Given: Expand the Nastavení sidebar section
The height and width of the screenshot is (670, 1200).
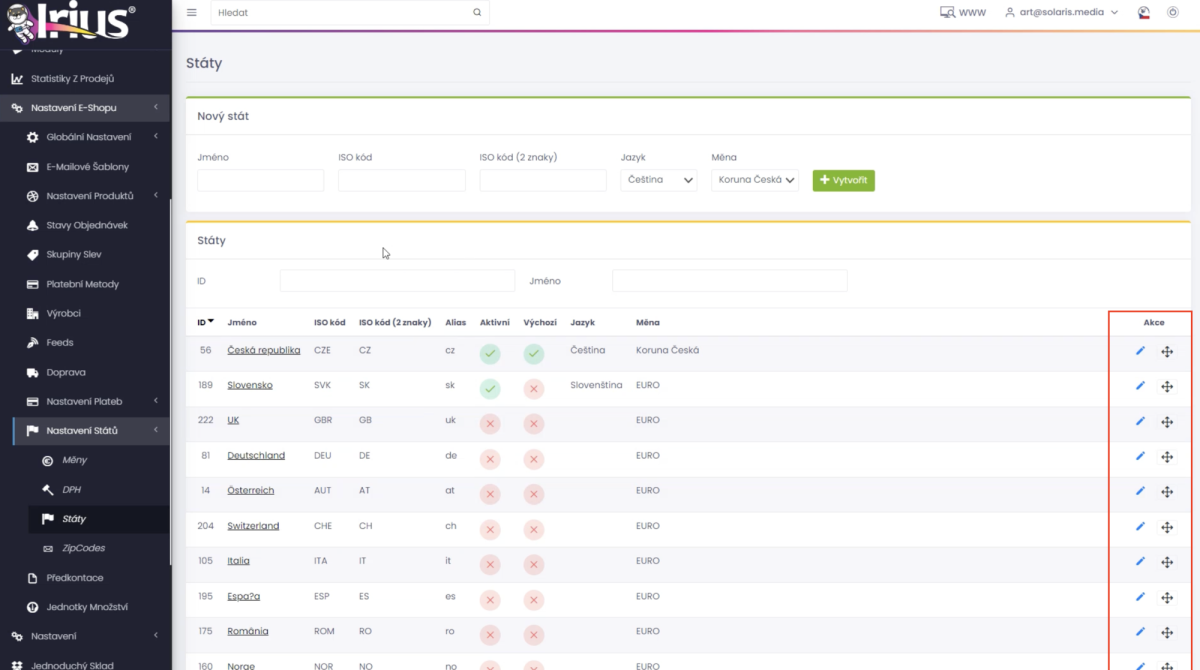Looking at the screenshot, I should click(85, 636).
